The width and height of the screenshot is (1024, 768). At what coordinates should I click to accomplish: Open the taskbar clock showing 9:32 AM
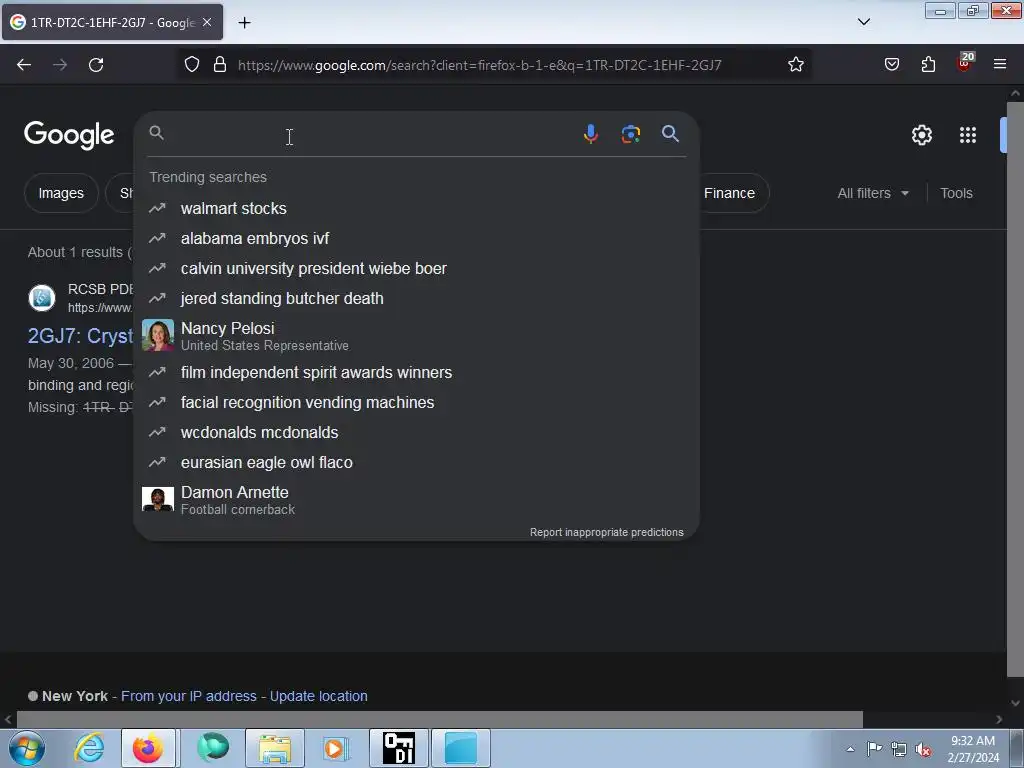point(973,749)
